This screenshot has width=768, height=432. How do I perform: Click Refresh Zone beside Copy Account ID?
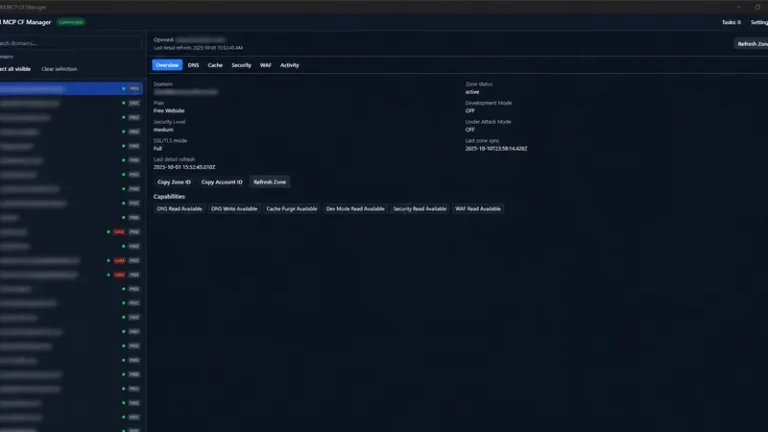point(269,182)
